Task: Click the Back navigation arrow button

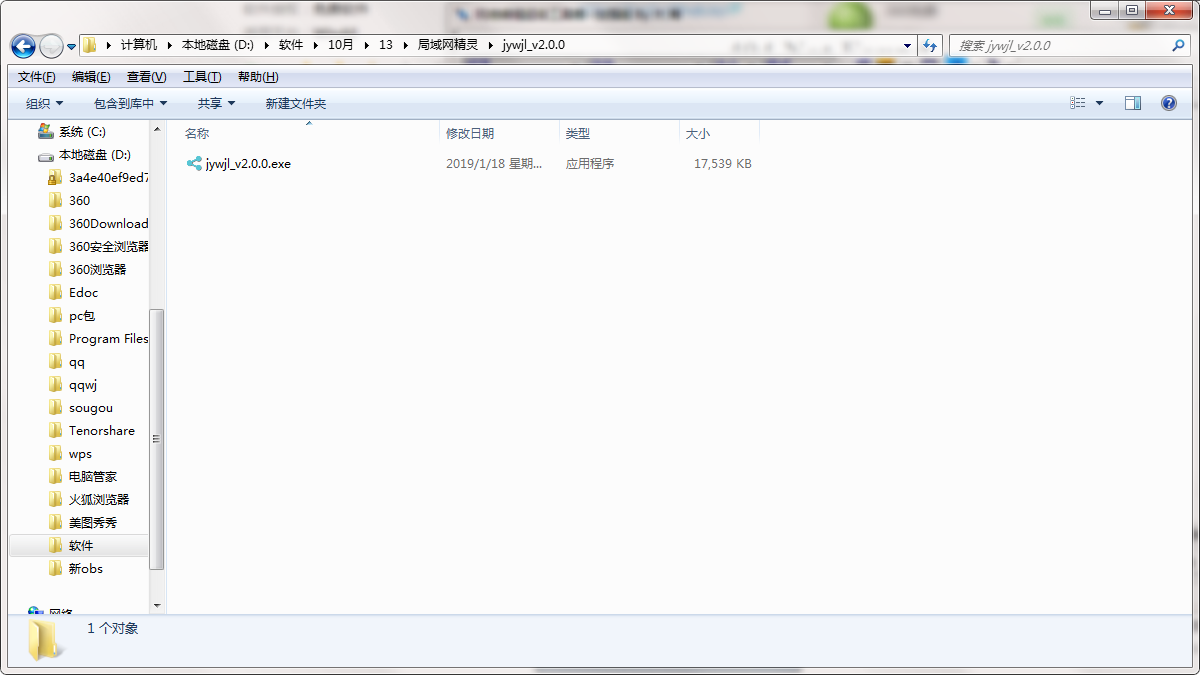Action: click(x=23, y=46)
